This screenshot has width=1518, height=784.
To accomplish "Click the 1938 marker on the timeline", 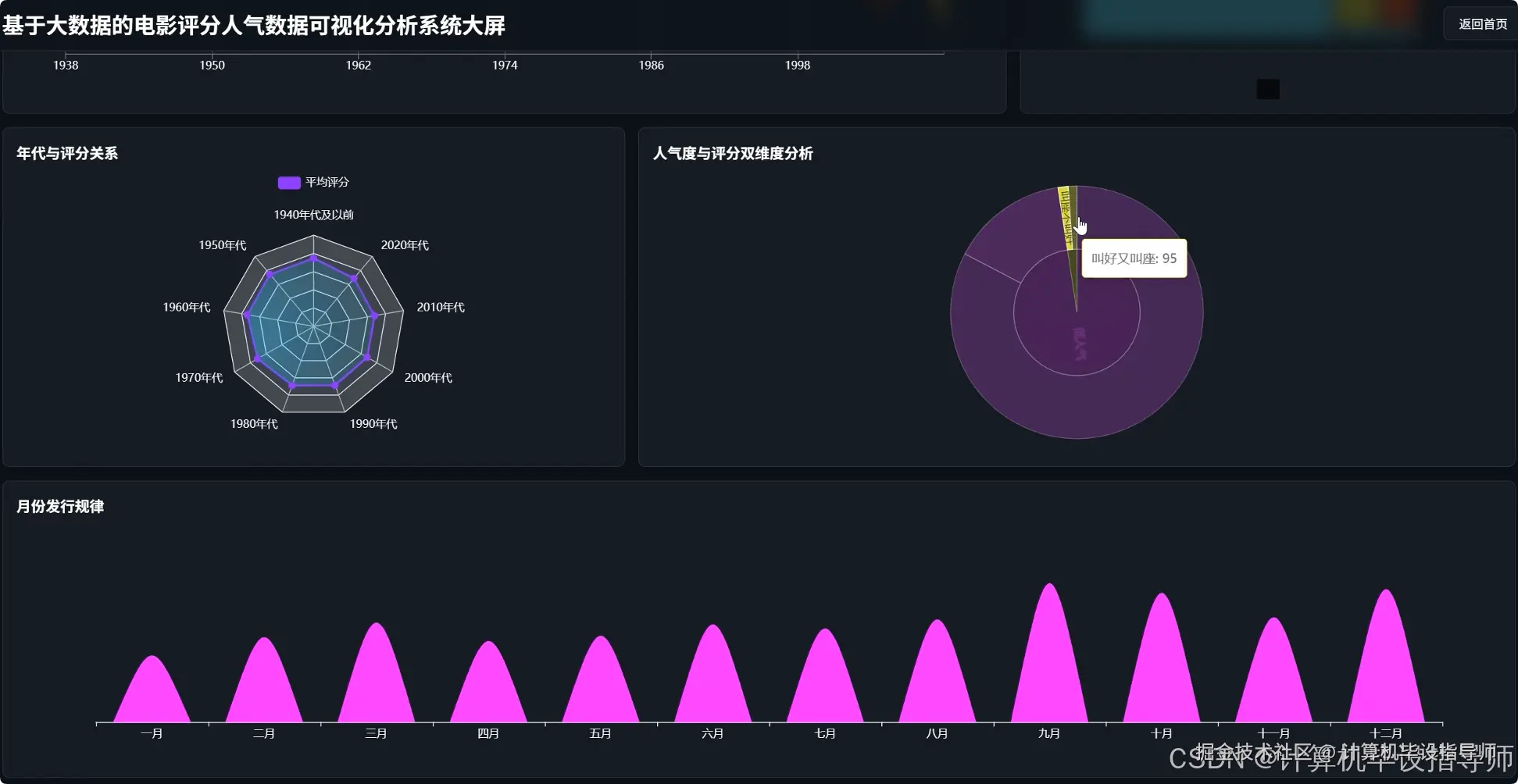I will pyautogui.click(x=66, y=65).
